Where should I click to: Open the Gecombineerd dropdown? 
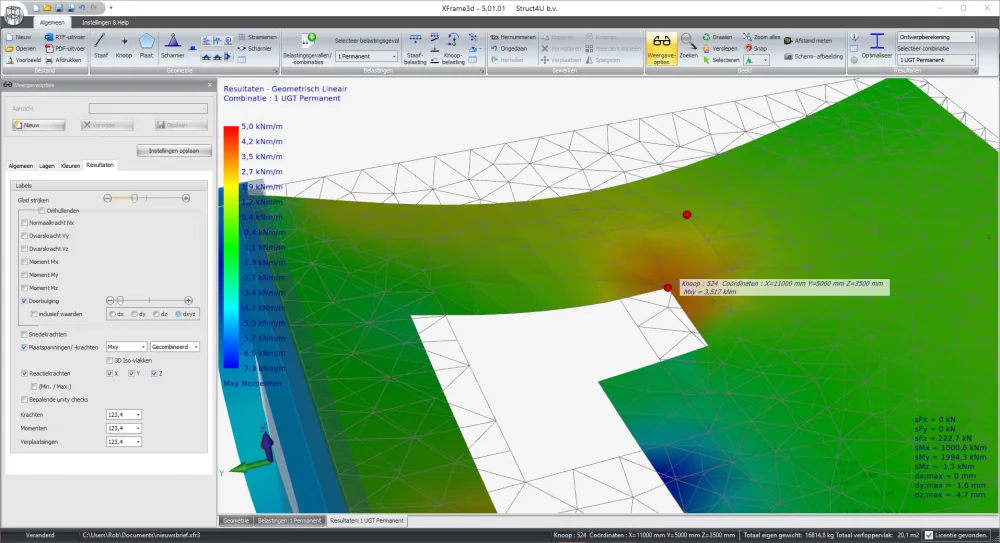click(x=175, y=346)
